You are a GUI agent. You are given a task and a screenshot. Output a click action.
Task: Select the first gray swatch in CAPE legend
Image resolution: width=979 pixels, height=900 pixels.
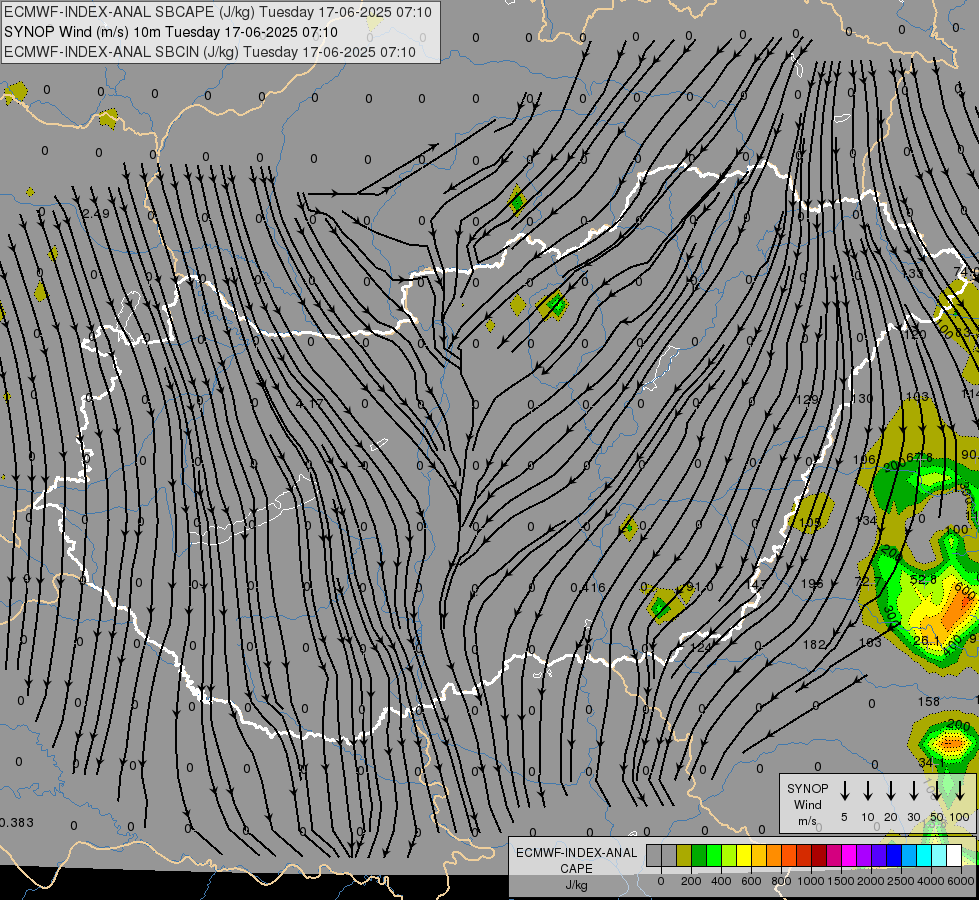tap(654, 855)
